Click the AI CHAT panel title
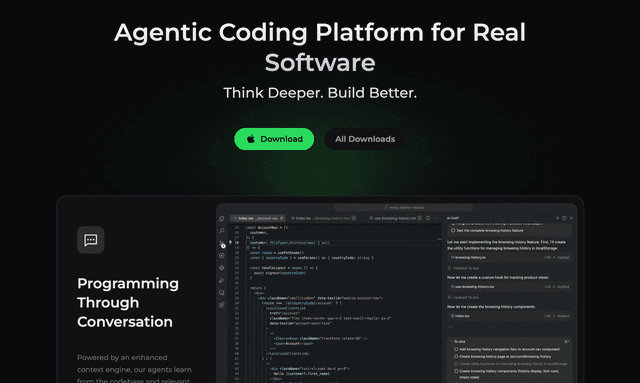 tap(453, 218)
